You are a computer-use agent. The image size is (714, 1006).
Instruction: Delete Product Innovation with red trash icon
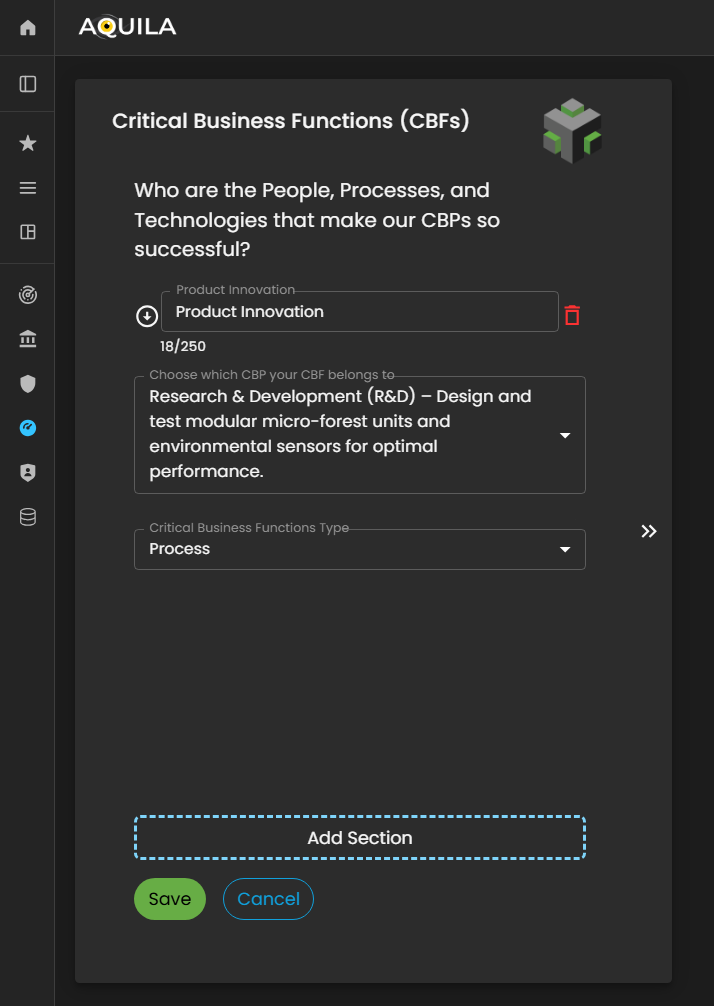click(572, 315)
